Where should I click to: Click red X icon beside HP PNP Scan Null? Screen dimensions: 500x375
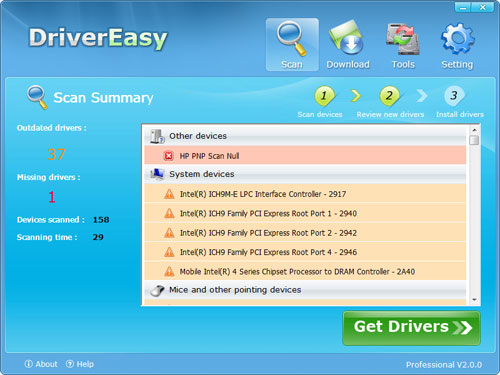(x=169, y=156)
